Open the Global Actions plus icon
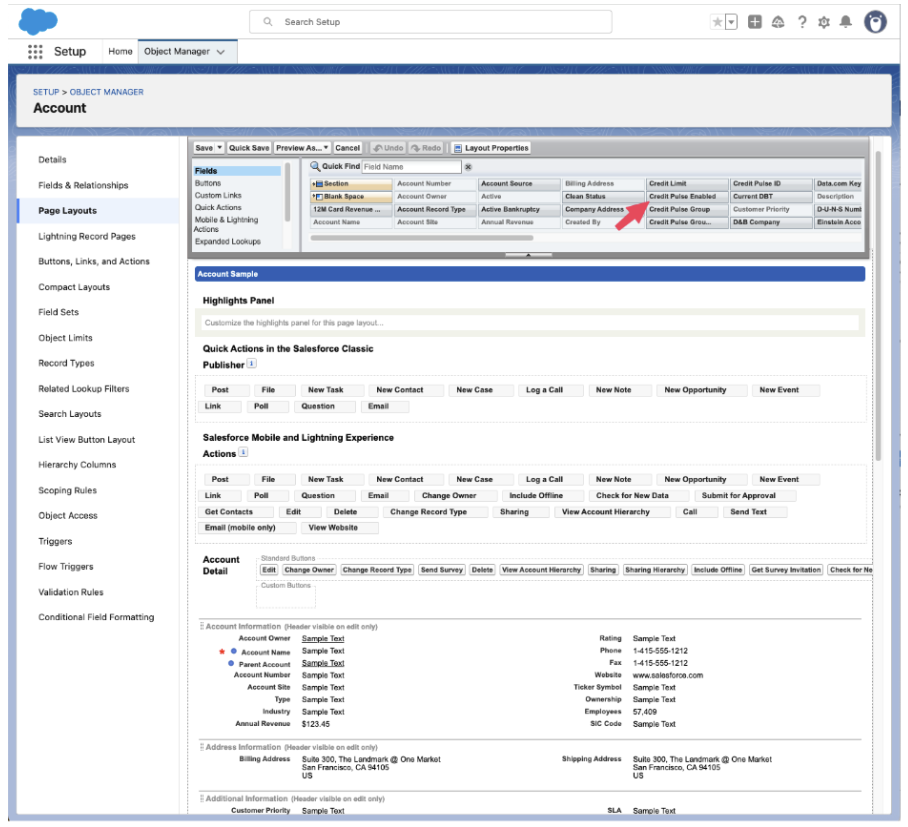 pyautogui.click(x=755, y=22)
